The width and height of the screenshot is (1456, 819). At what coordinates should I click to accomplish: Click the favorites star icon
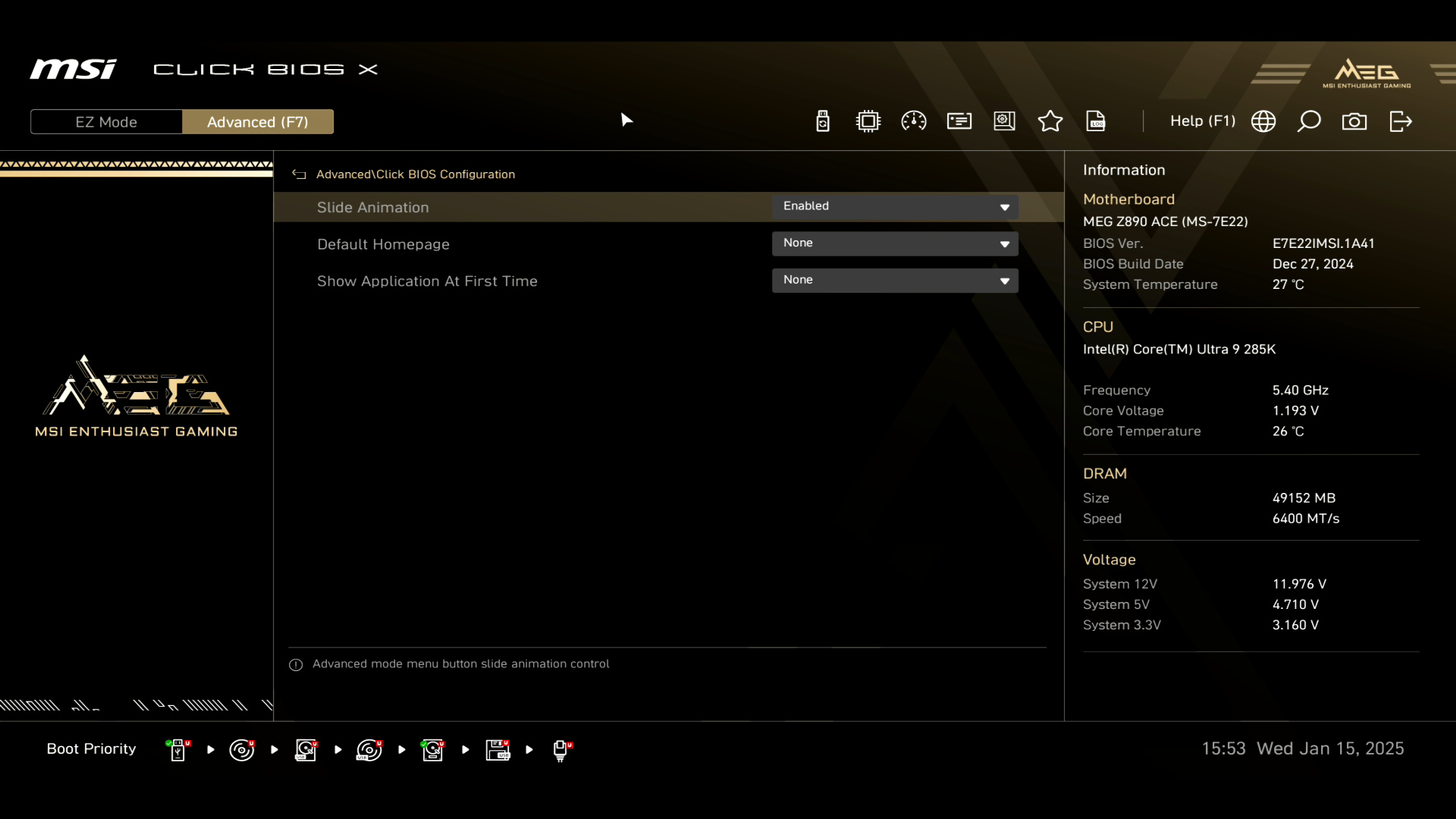(1050, 121)
